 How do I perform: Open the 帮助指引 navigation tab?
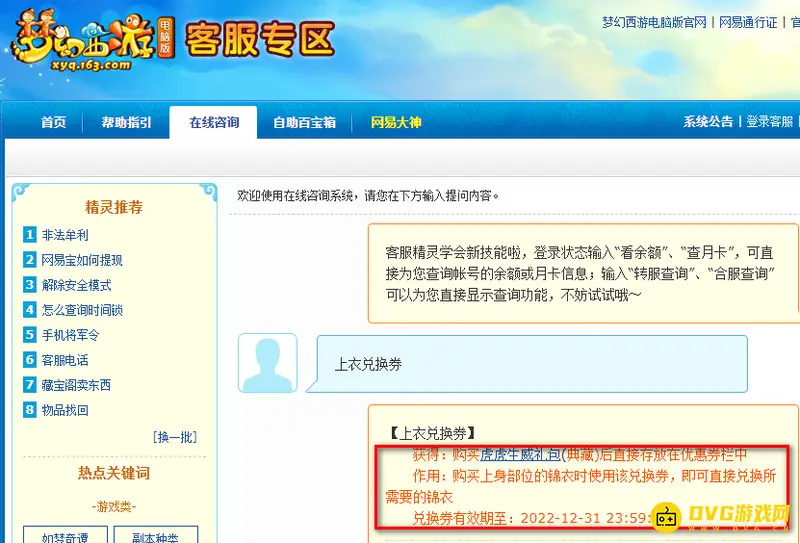tap(126, 122)
